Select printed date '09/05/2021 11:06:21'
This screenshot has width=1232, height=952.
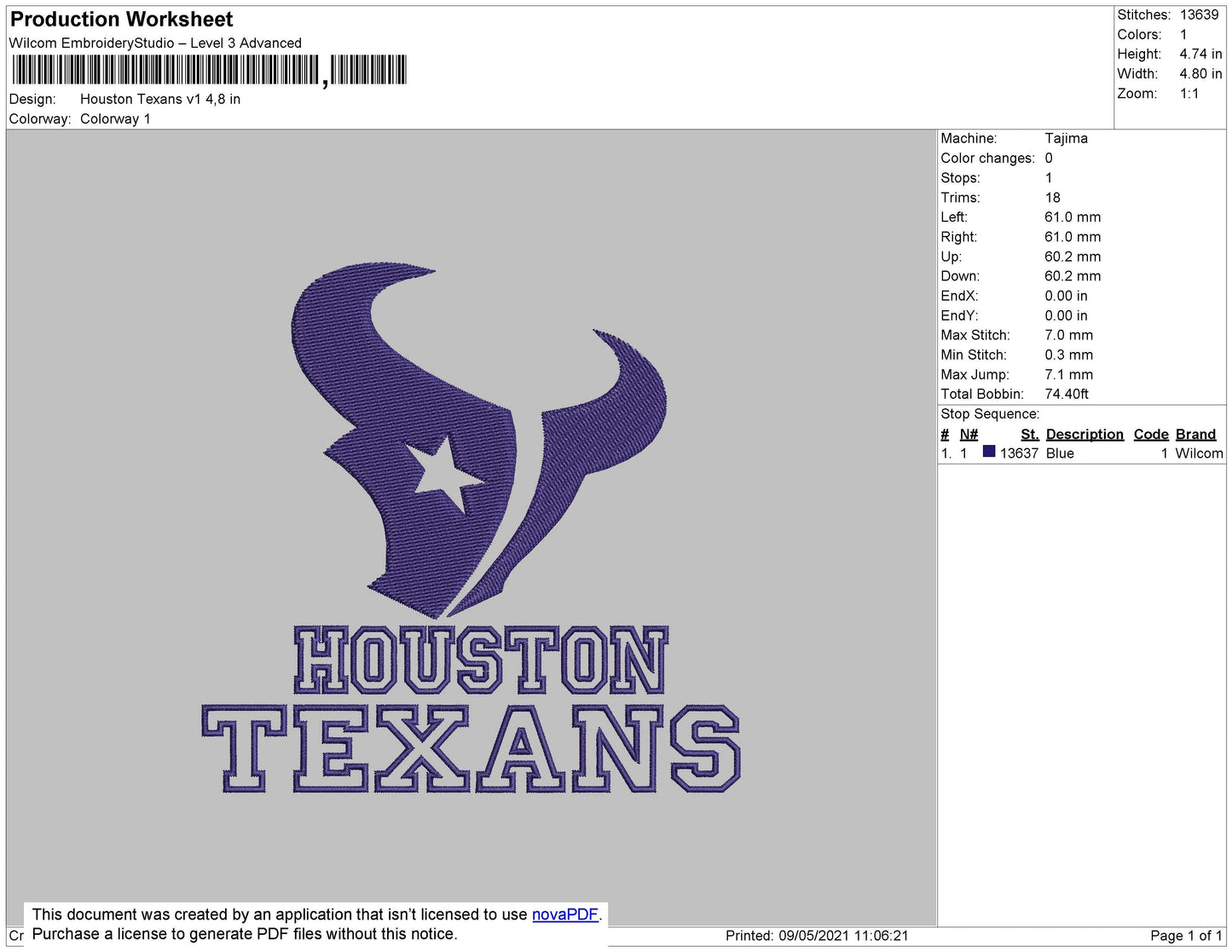click(x=843, y=935)
